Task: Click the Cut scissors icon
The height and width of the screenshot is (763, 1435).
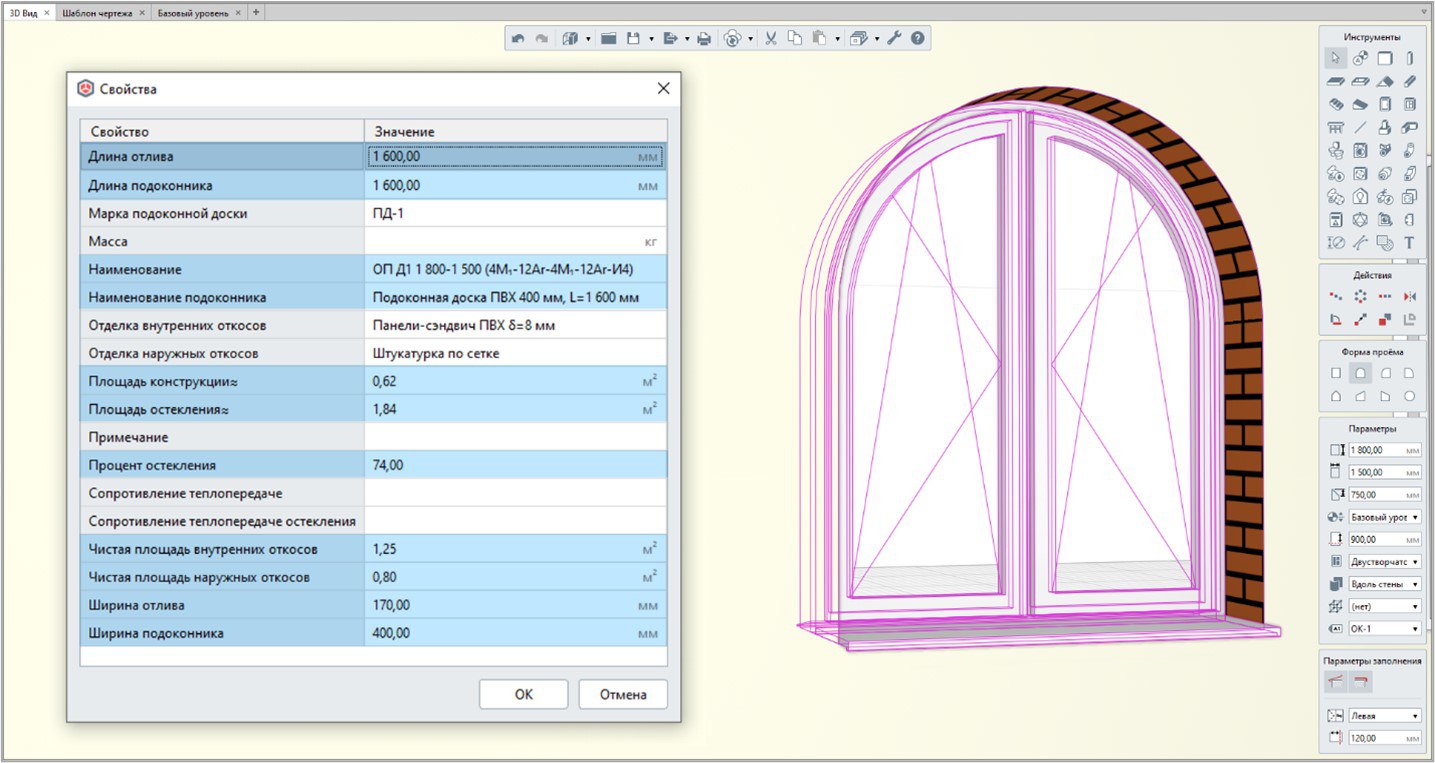Action: 771,38
